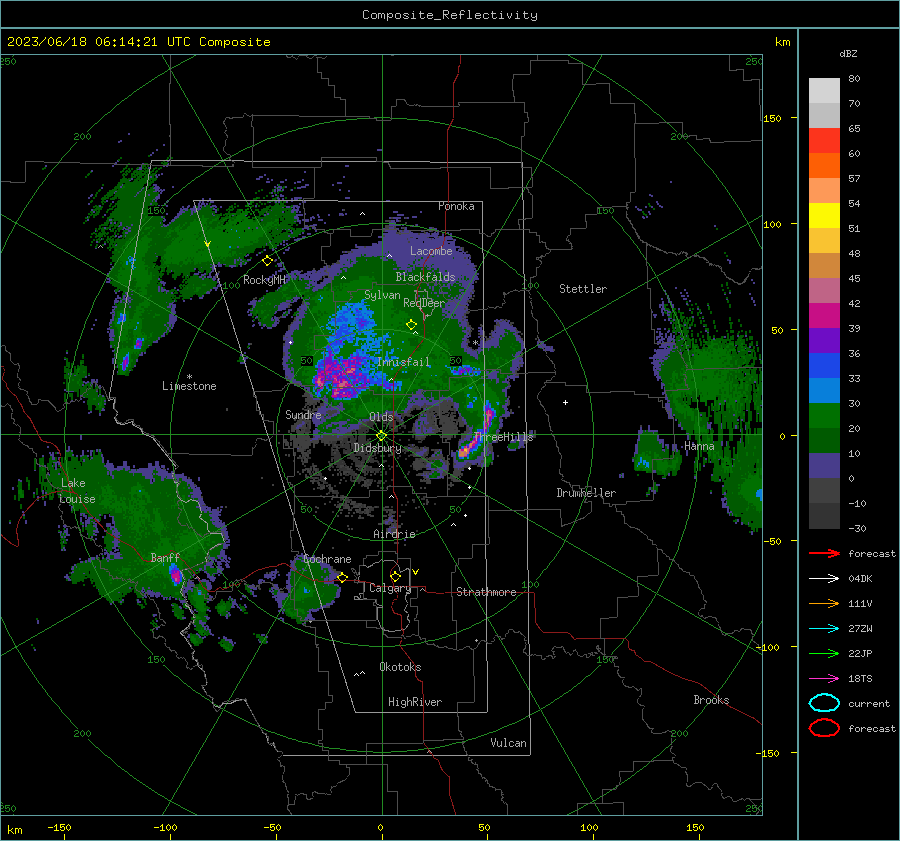
Task: Click the Hanna town label
Action: point(699,446)
